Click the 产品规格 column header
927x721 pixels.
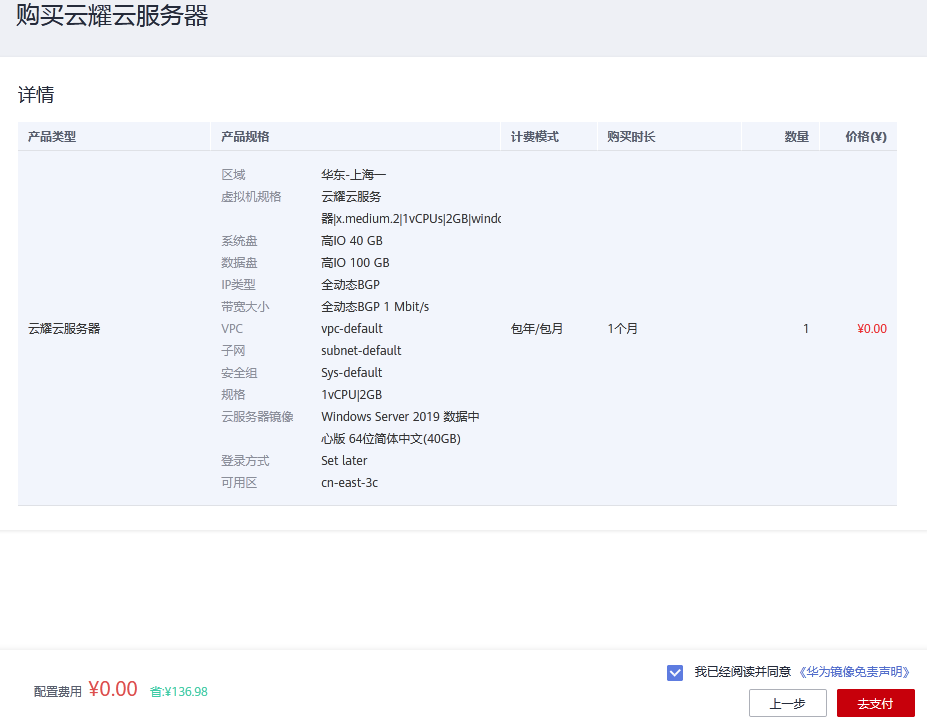pos(245,137)
